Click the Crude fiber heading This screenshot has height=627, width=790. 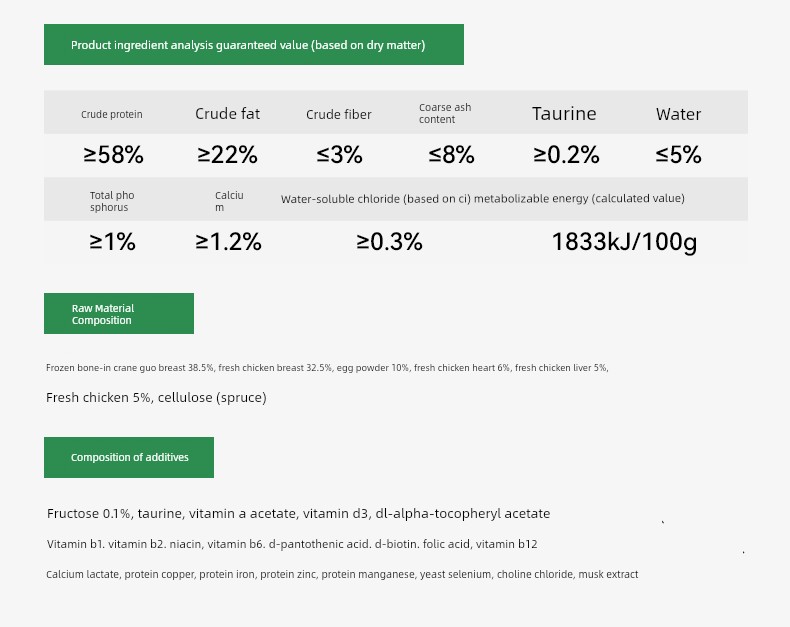338,115
